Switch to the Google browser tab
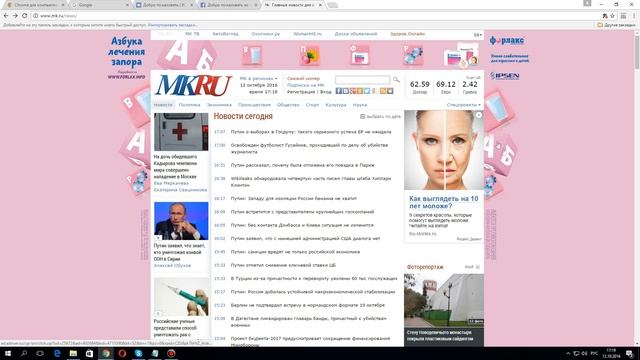The height and width of the screenshot is (360, 640). [99, 5]
